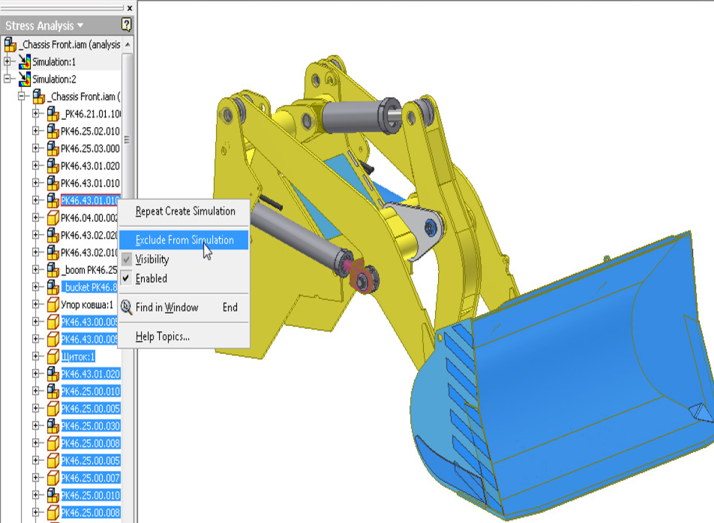Select Find in Window menu entry
Screen dimensions: 714x523
(184, 307)
